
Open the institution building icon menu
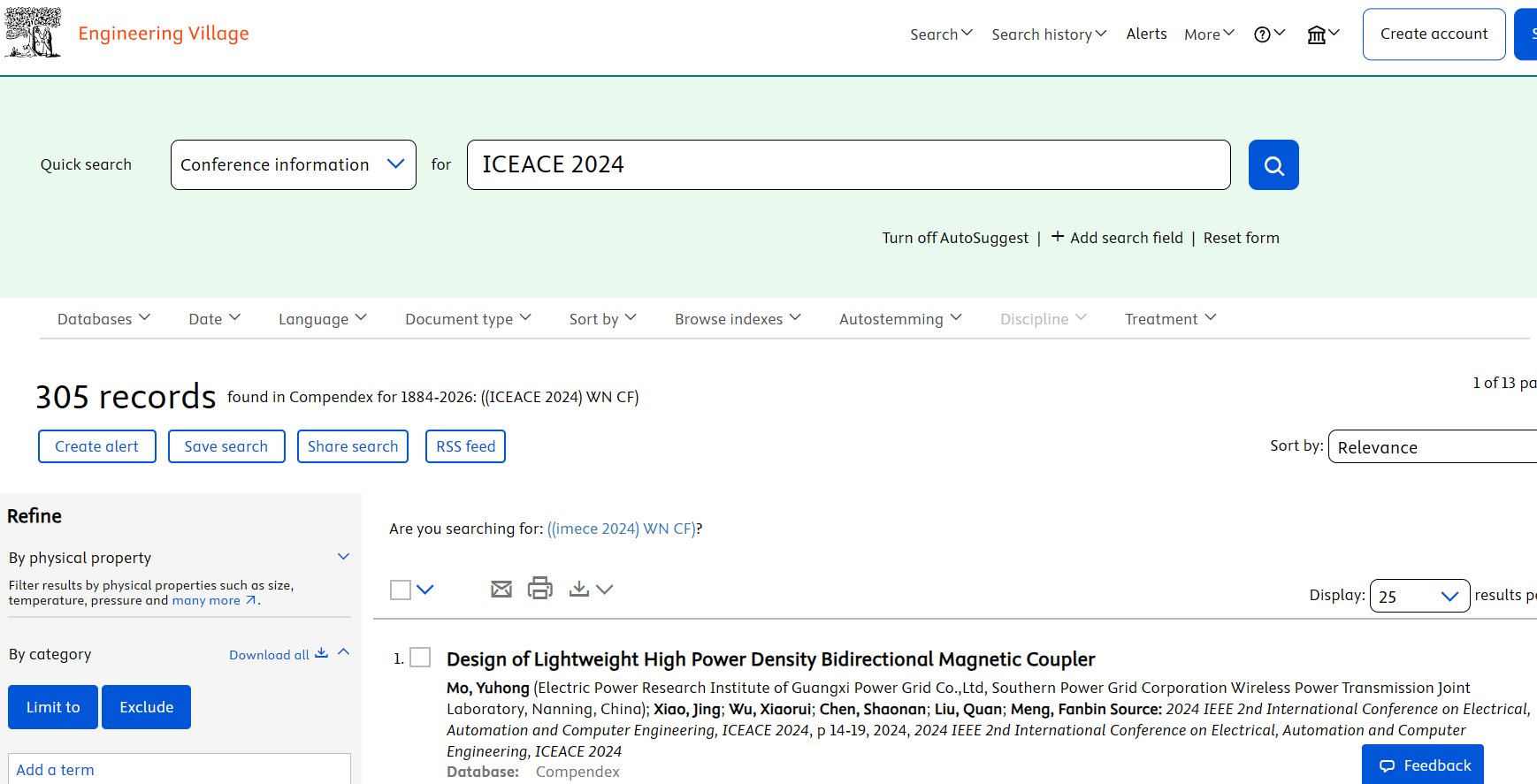(x=1323, y=34)
